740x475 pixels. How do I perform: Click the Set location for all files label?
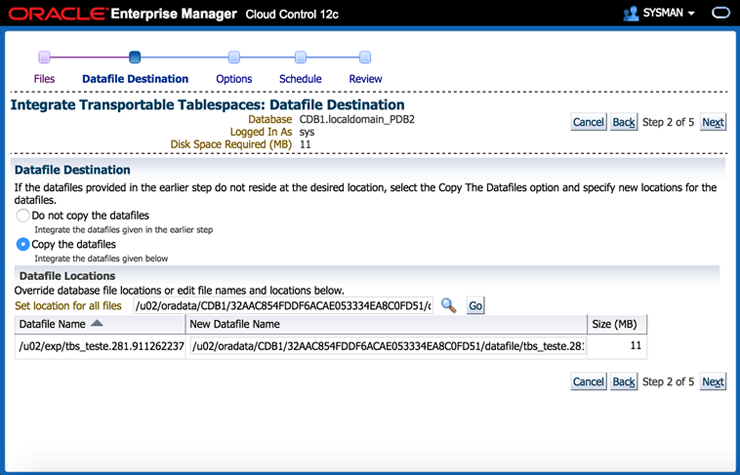pos(68,306)
